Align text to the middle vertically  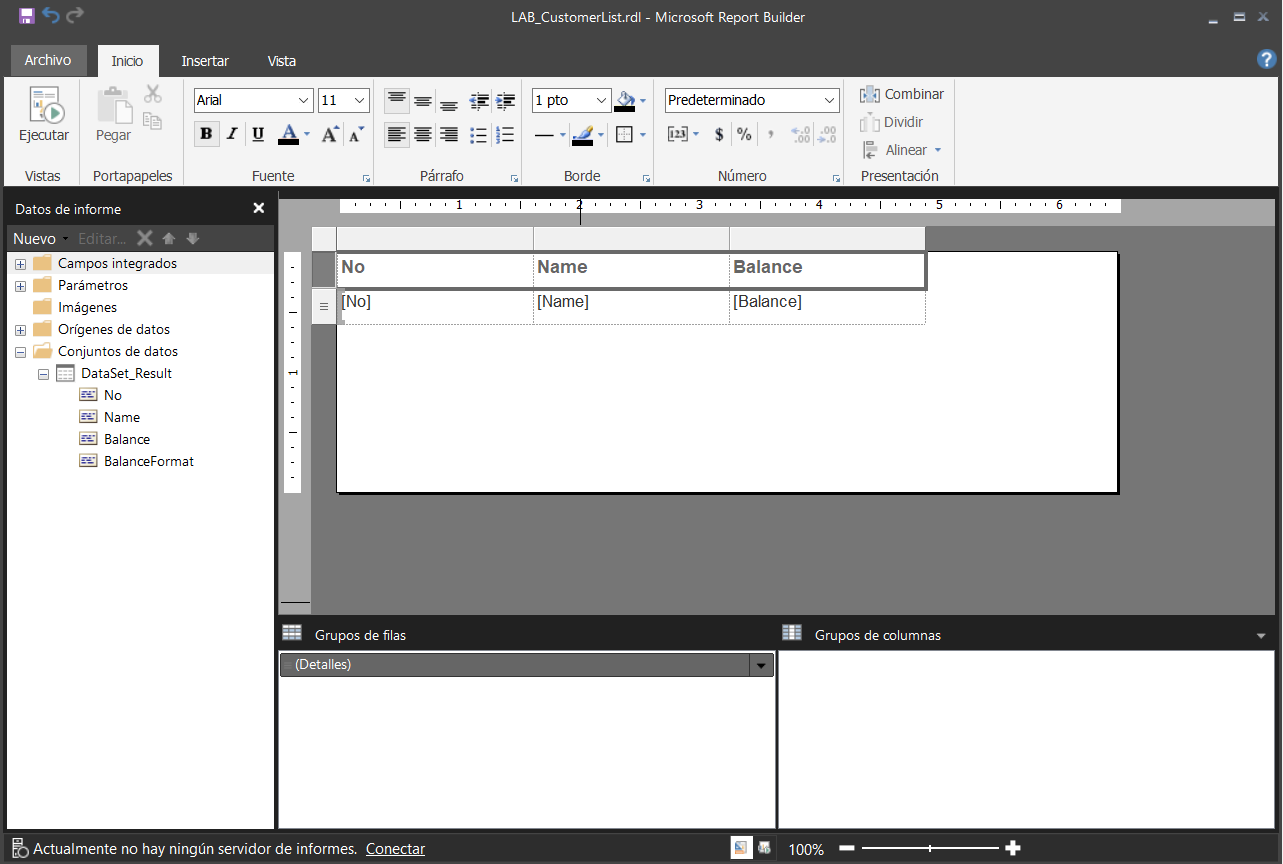pyautogui.click(x=423, y=101)
